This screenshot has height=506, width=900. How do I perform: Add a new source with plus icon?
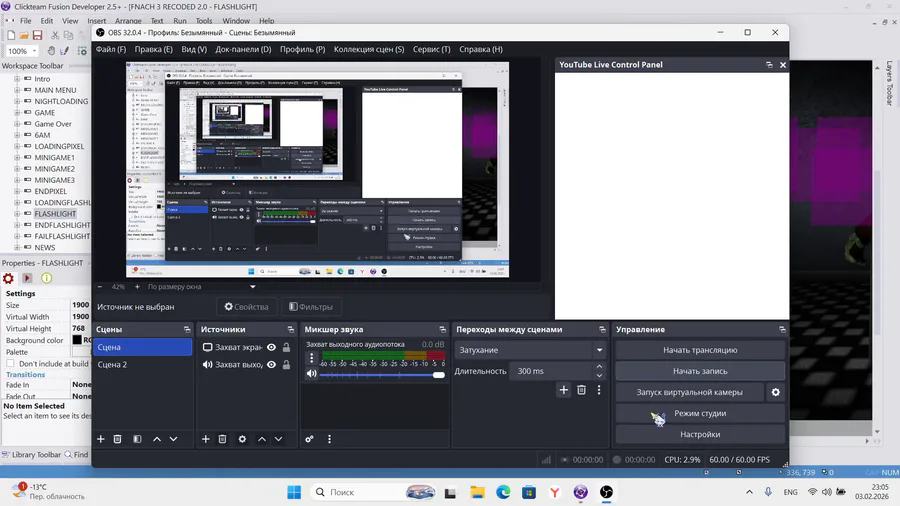205,439
